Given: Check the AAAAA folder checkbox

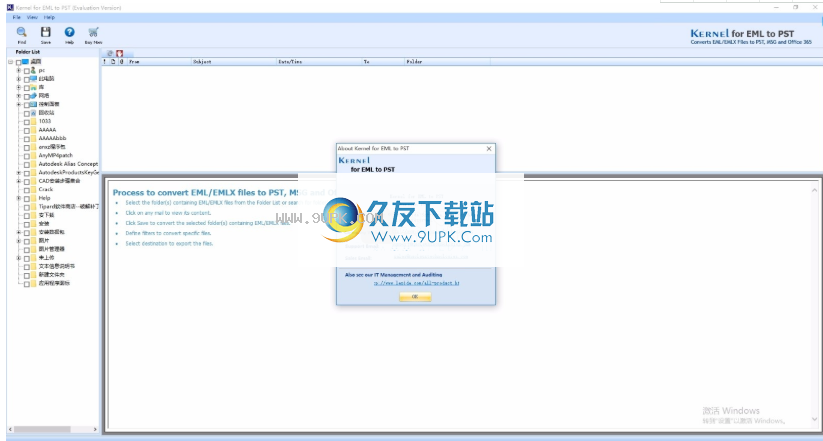Looking at the screenshot, I should [x=27, y=130].
